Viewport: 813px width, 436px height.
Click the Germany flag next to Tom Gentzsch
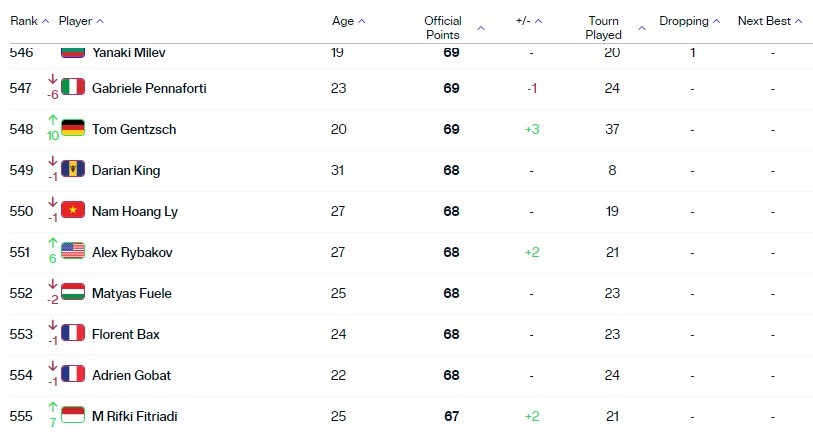point(73,128)
